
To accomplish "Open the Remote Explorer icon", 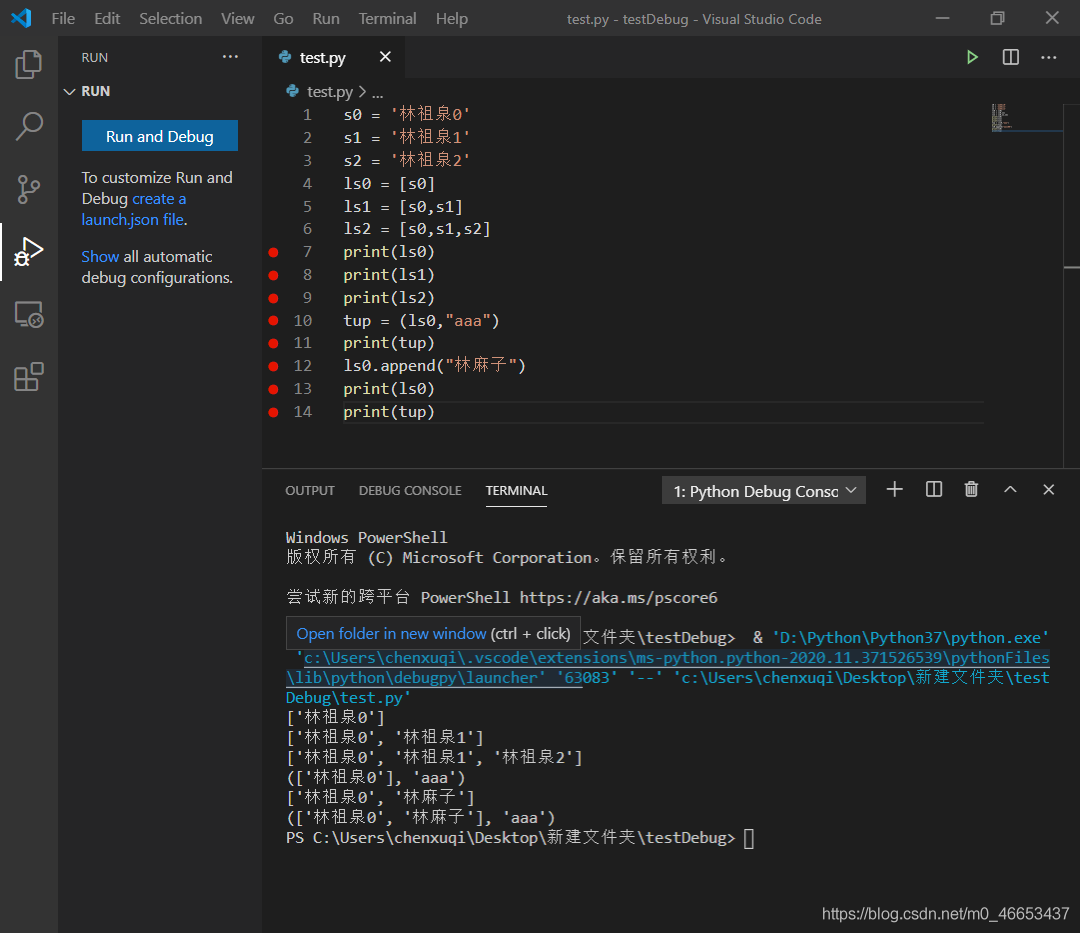I will tap(29, 315).
